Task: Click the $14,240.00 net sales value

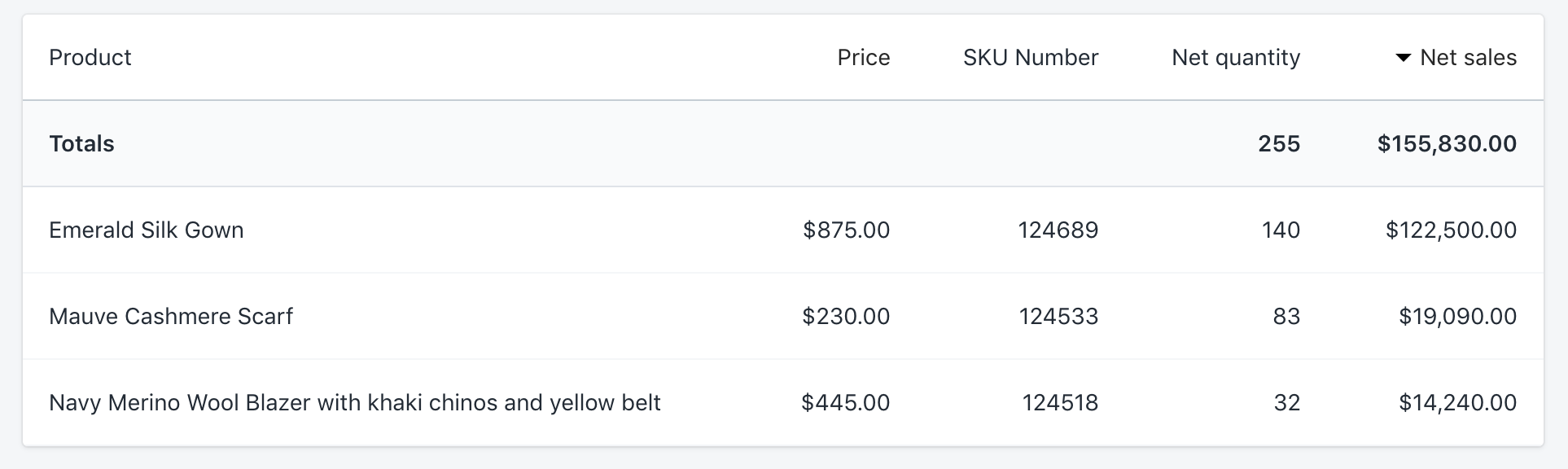Action: pyautogui.click(x=1457, y=403)
